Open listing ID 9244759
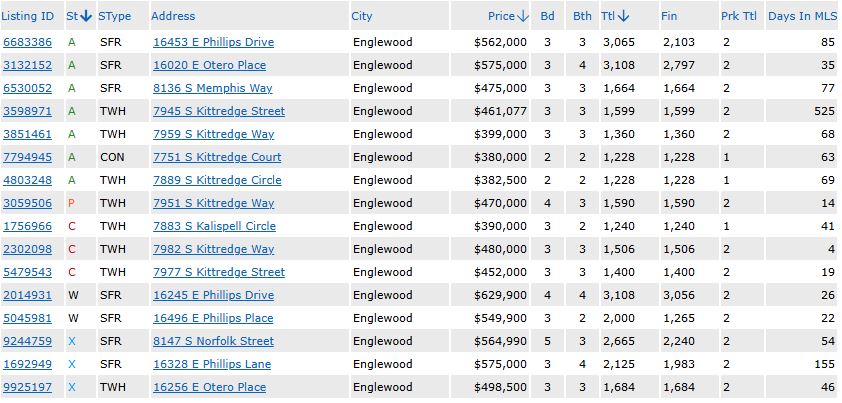Screen dimensions: 842x403 [28, 341]
